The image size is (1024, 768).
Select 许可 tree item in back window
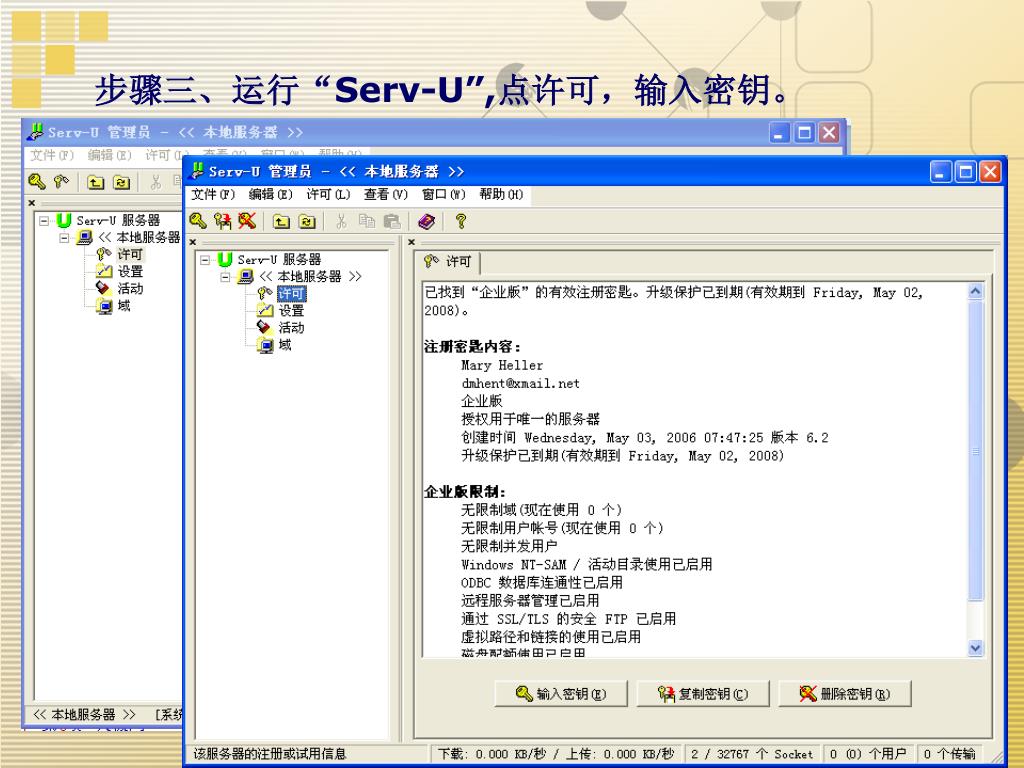click(x=130, y=255)
